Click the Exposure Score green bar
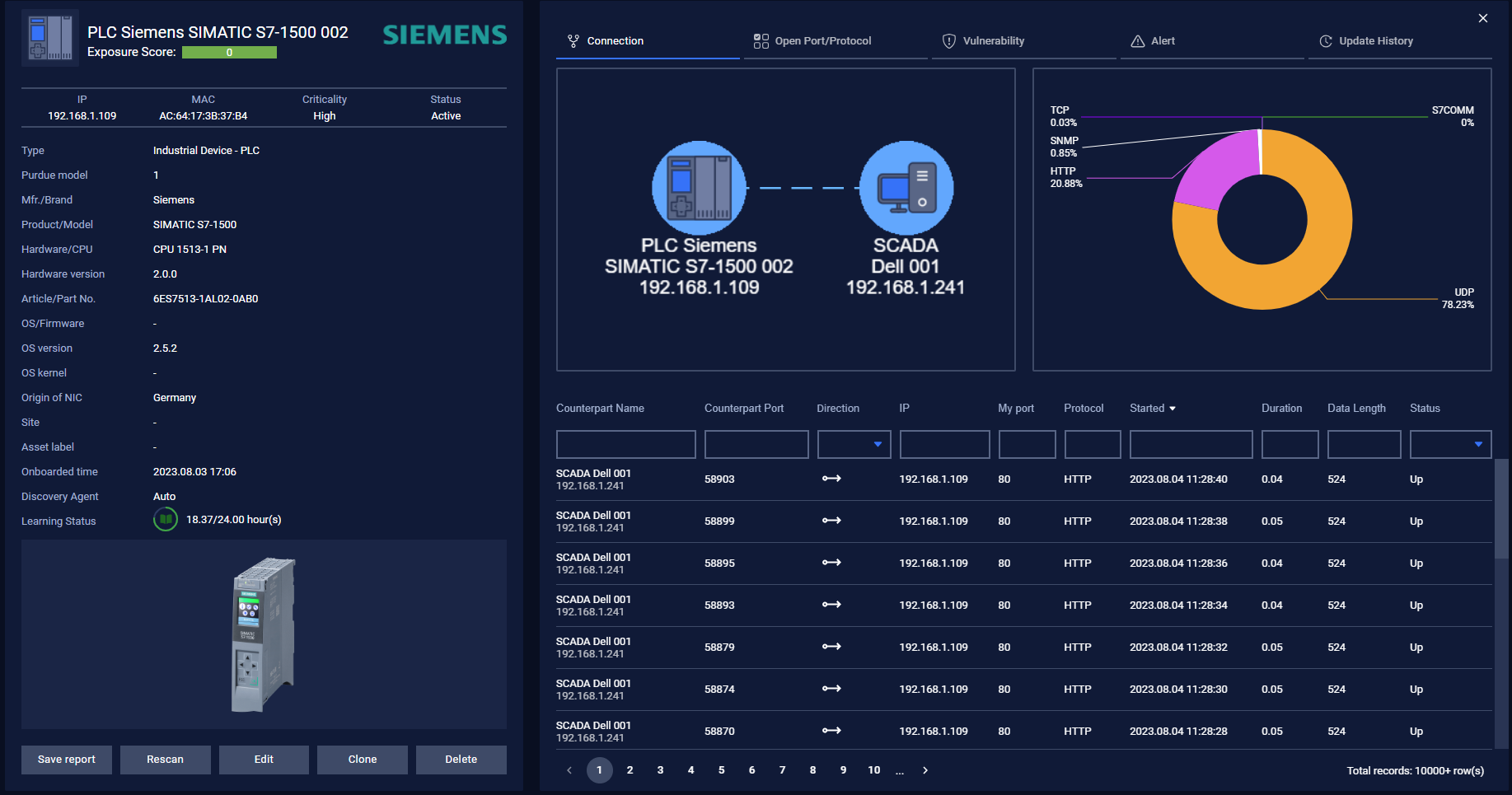Image resolution: width=1512 pixels, height=795 pixels. [x=229, y=52]
